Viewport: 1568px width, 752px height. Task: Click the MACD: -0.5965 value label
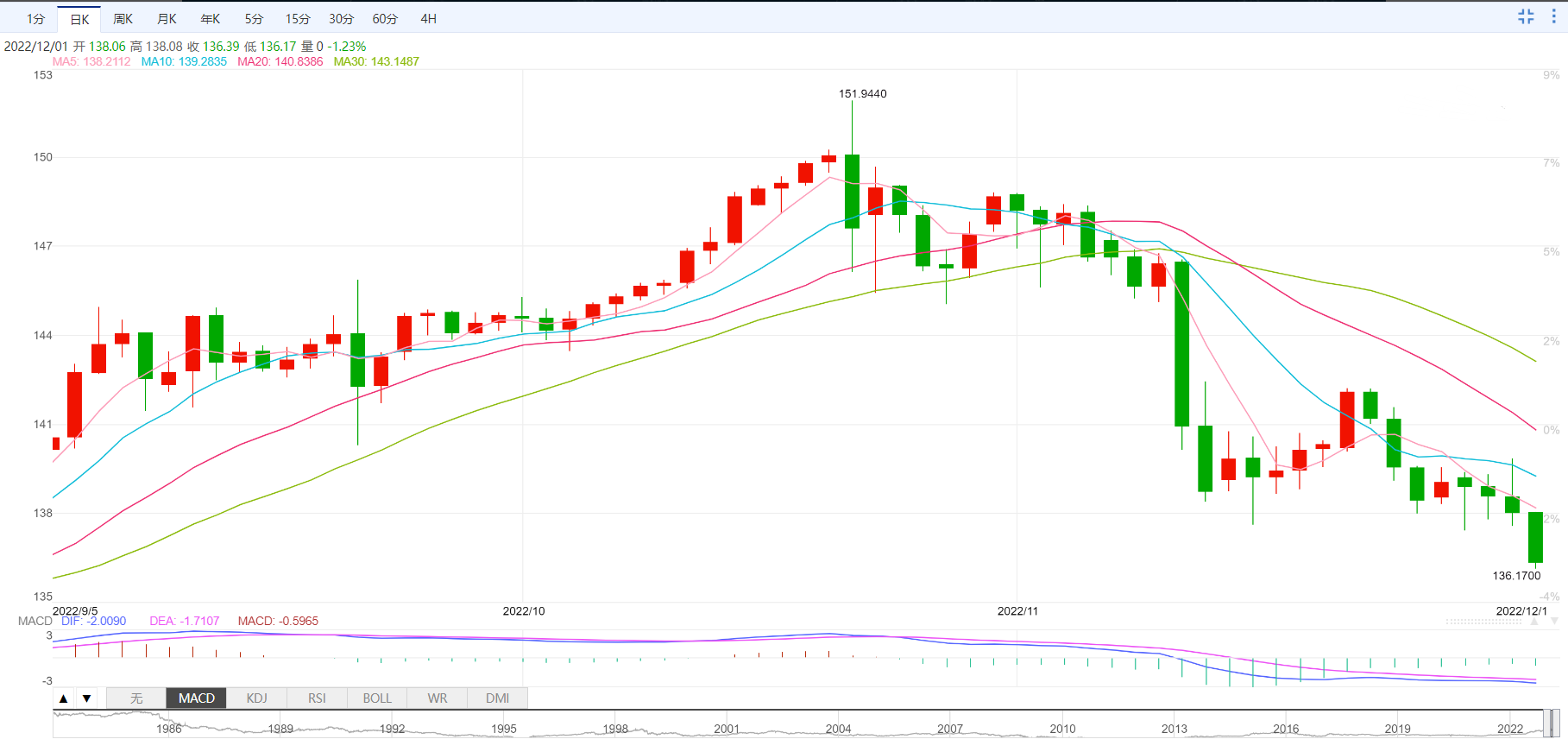[278, 621]
